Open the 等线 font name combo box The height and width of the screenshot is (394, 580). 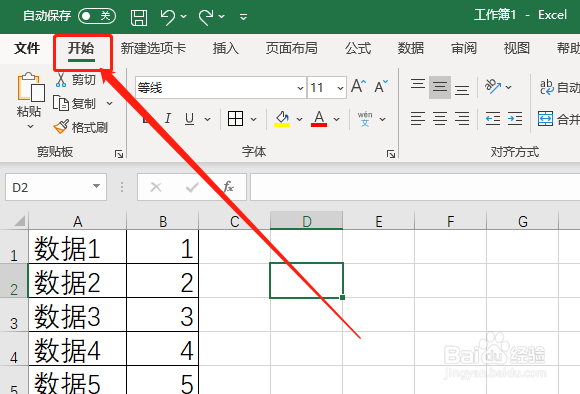coord(221,88)
